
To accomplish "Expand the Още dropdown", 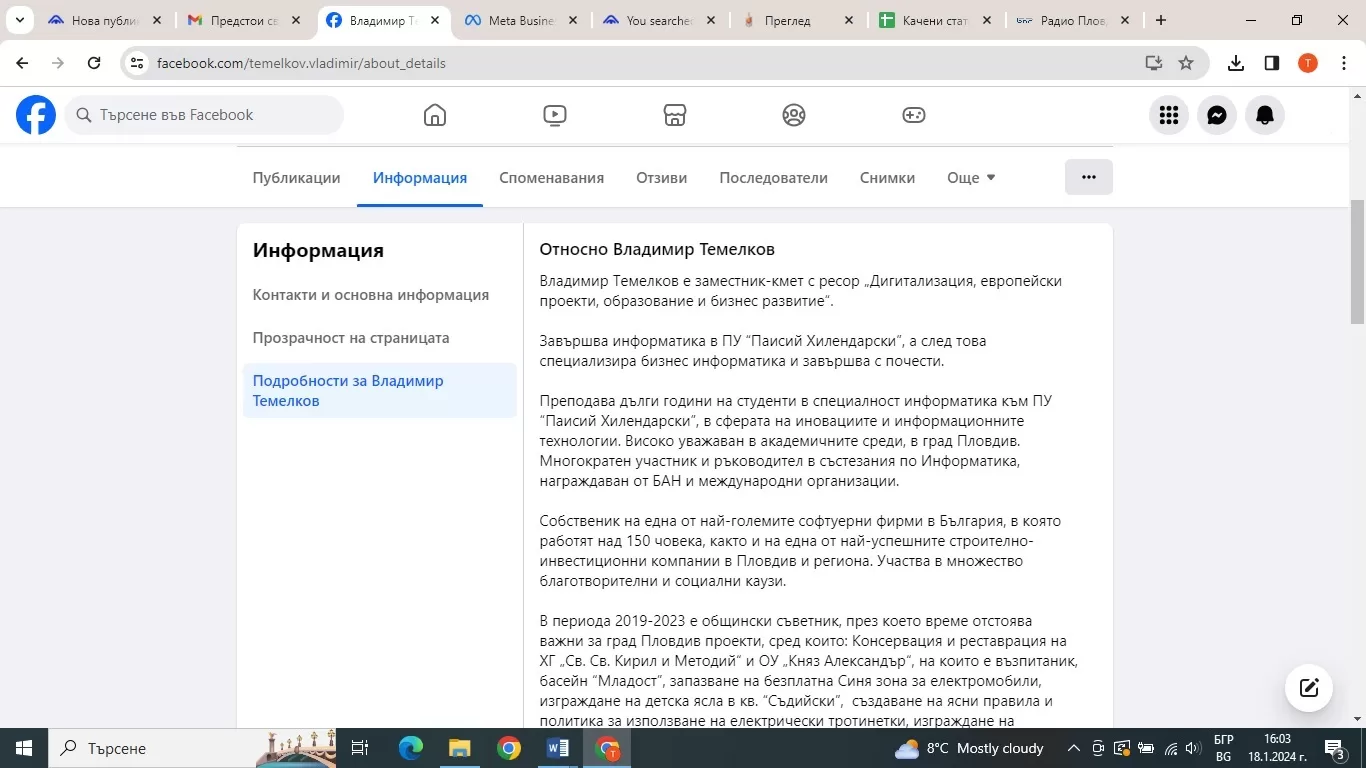I will (971, 178).
